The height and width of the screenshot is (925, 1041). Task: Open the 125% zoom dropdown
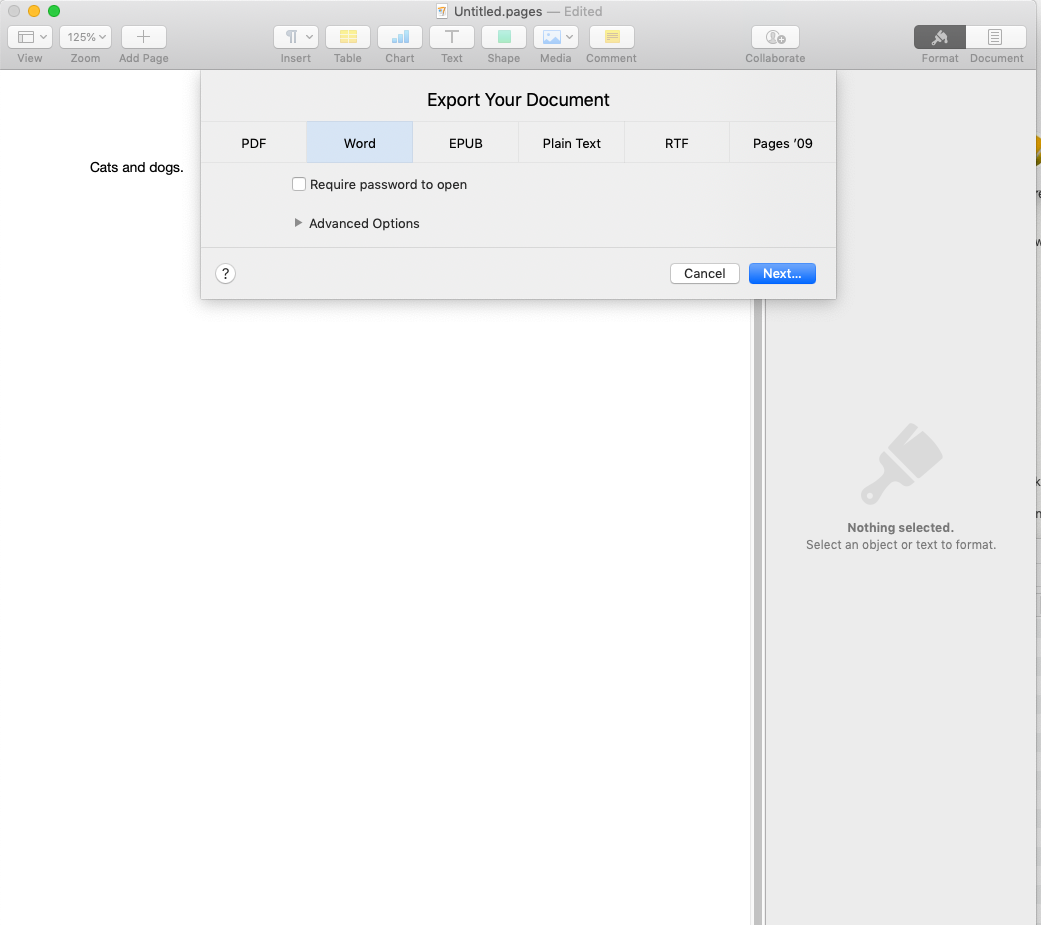point(86,37)
